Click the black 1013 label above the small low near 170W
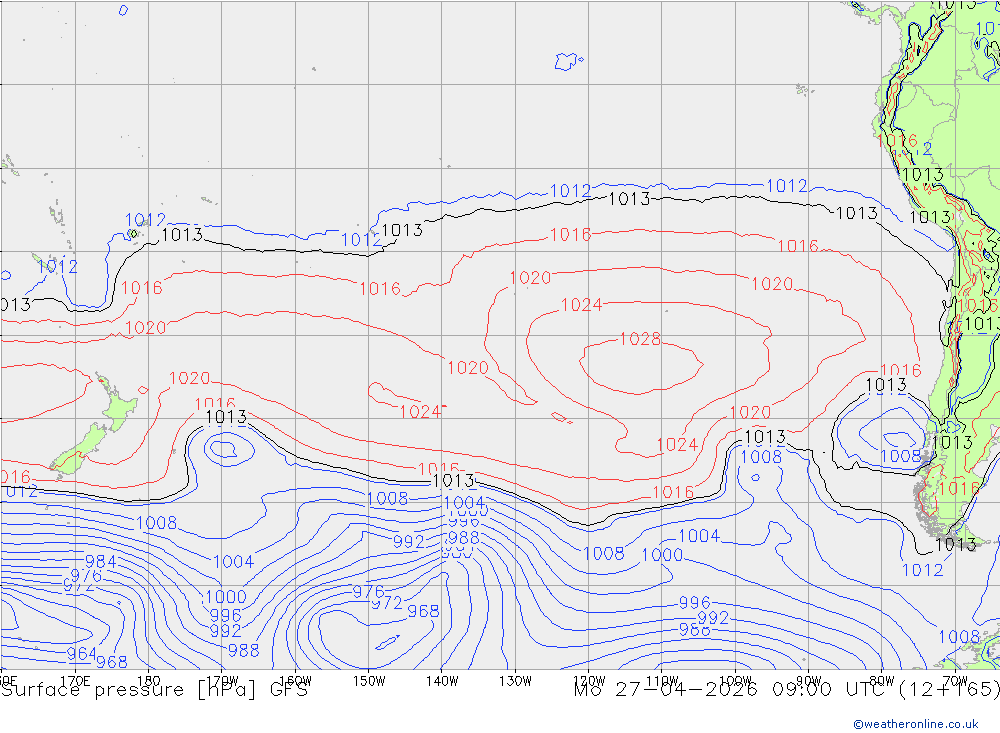This screenshot has width=1000, height=733. [x=226, y=417]
